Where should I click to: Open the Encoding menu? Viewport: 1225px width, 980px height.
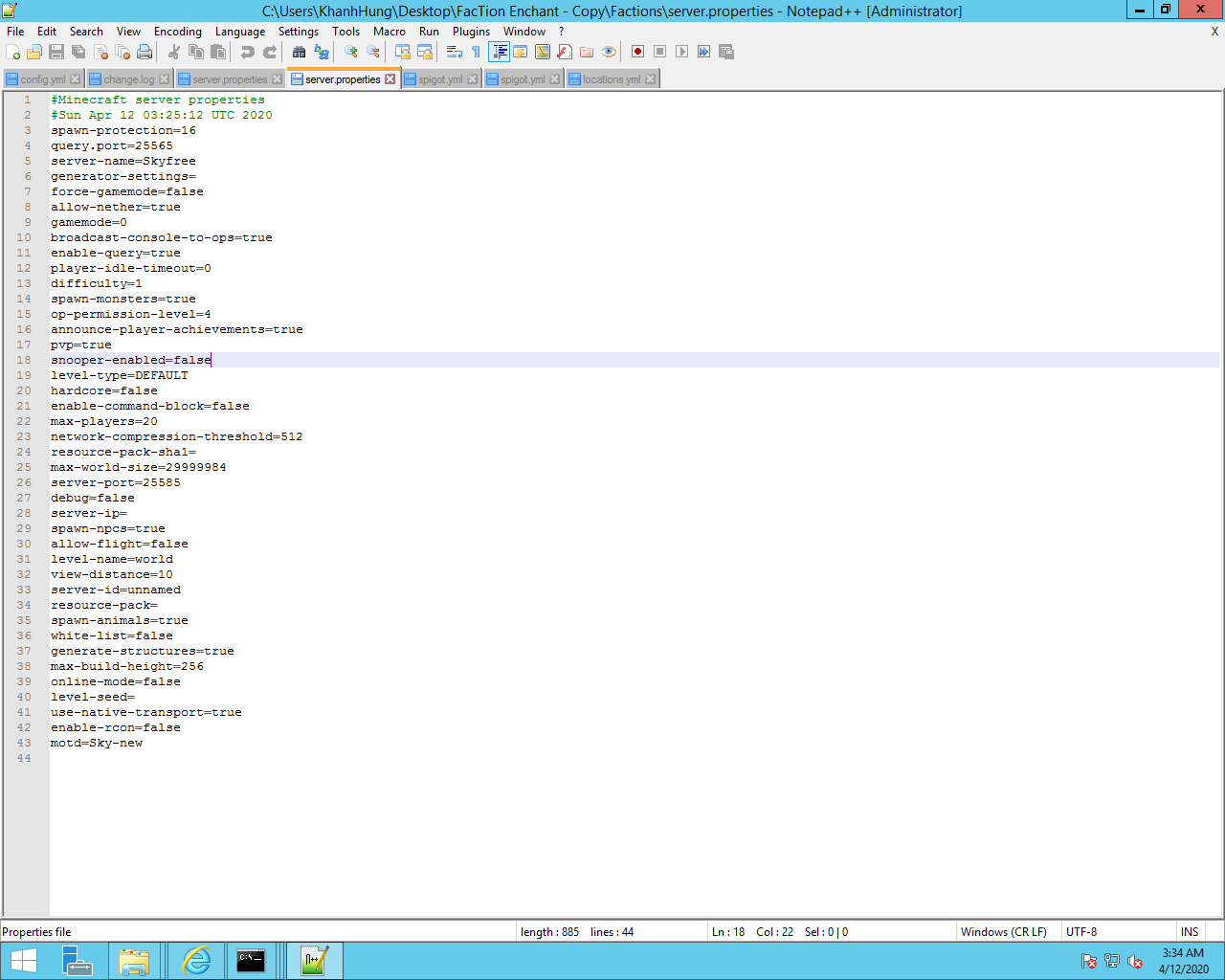tap(177, 32)
